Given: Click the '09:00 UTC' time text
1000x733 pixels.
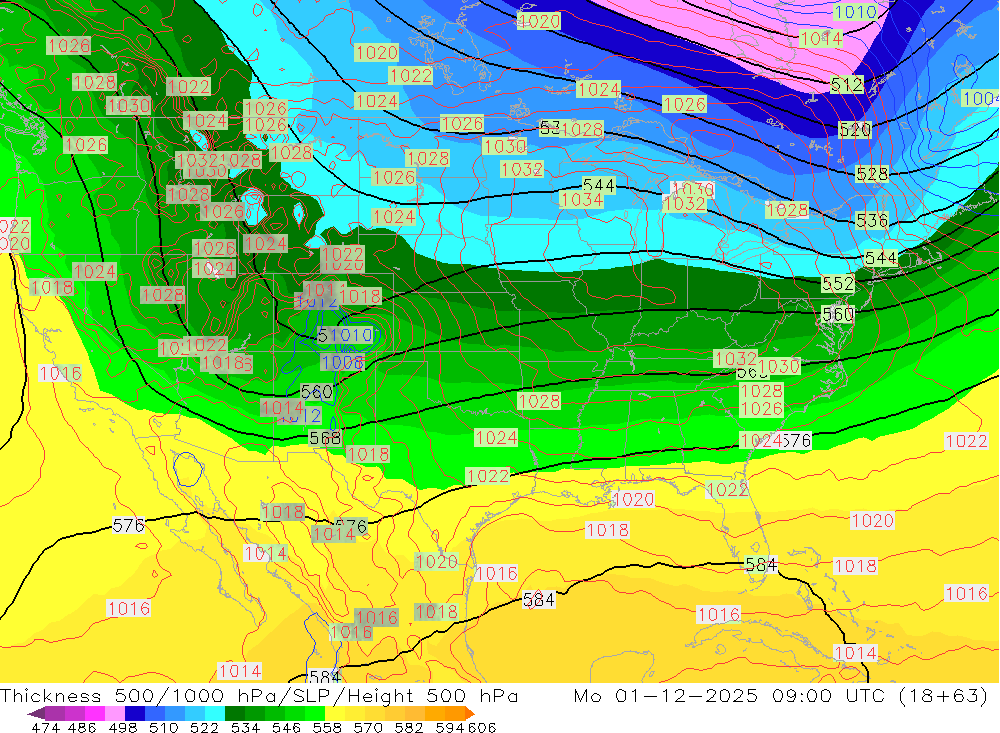Looking at the screenshot, I should [830, 695].
